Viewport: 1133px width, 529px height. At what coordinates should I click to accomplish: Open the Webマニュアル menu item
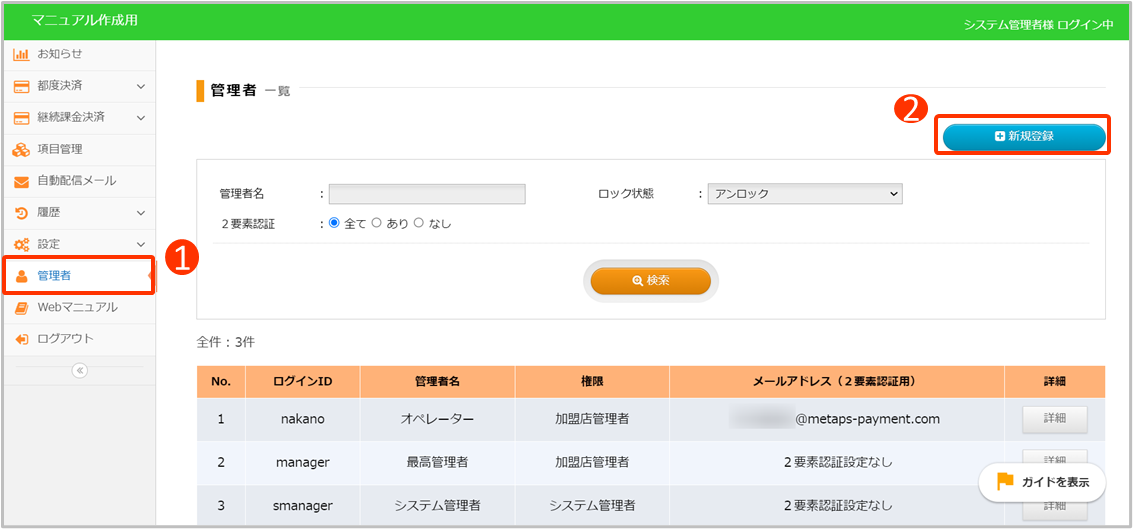(x=77, y=307)
